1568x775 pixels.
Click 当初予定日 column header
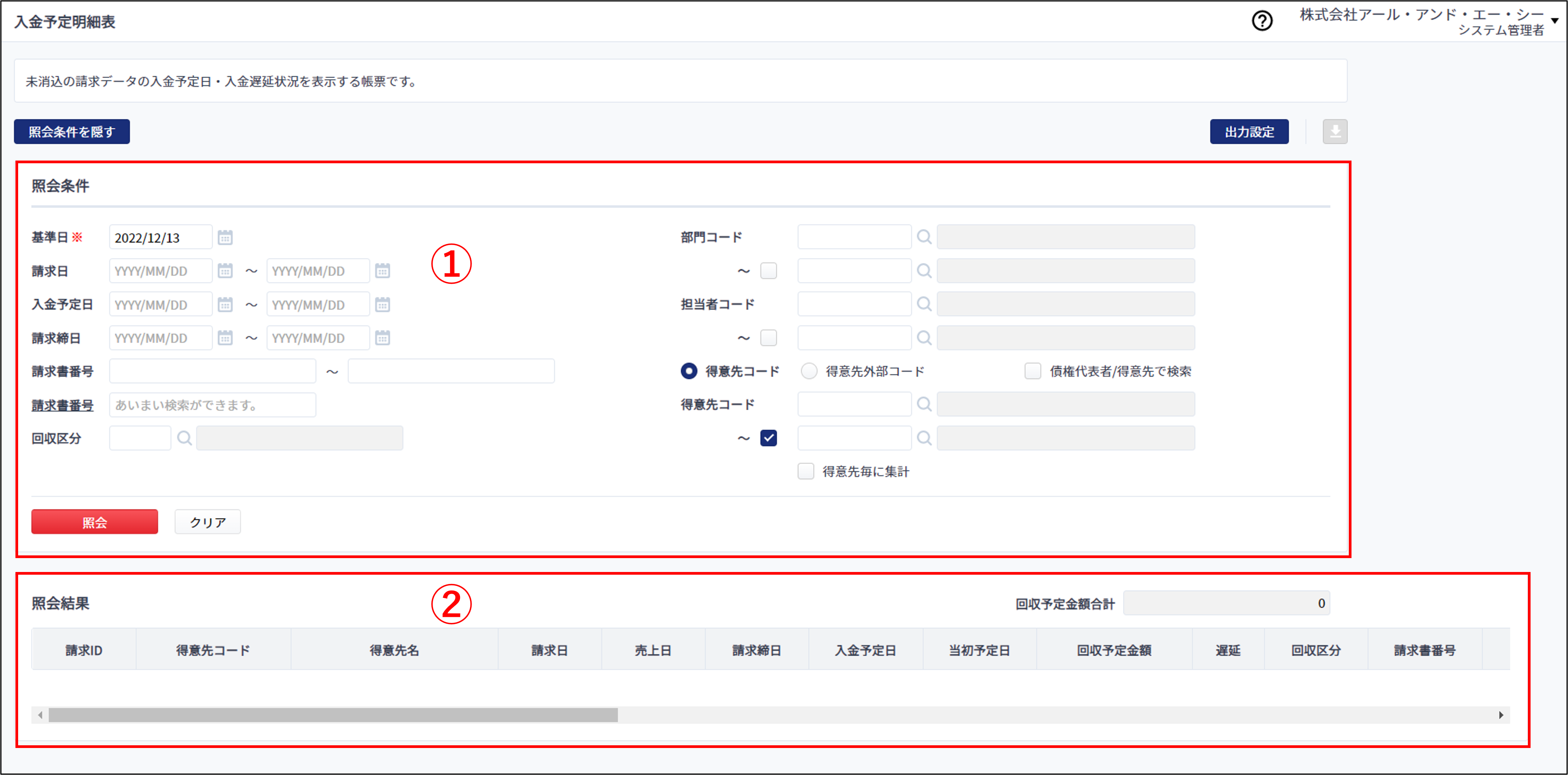(979, 650)
